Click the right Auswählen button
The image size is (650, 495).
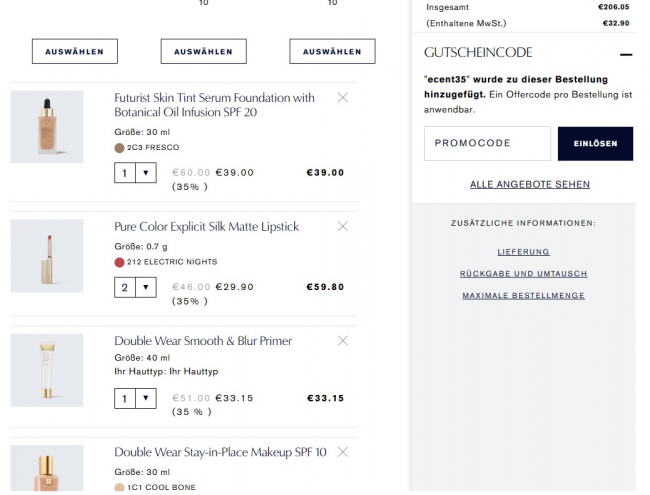(332, 51)
